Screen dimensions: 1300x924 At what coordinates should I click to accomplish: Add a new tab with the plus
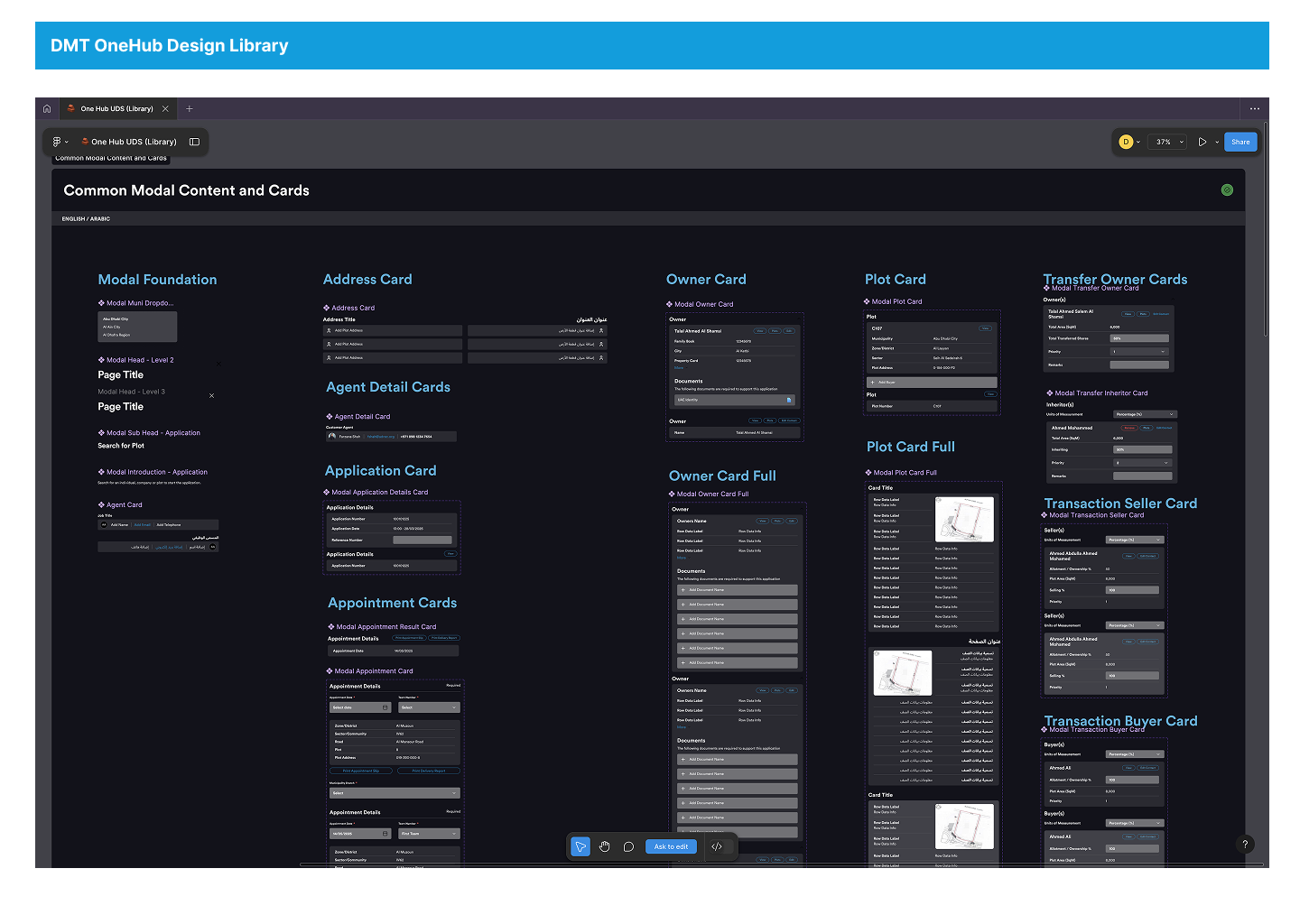pyautogui.click(x=190, y=108)
